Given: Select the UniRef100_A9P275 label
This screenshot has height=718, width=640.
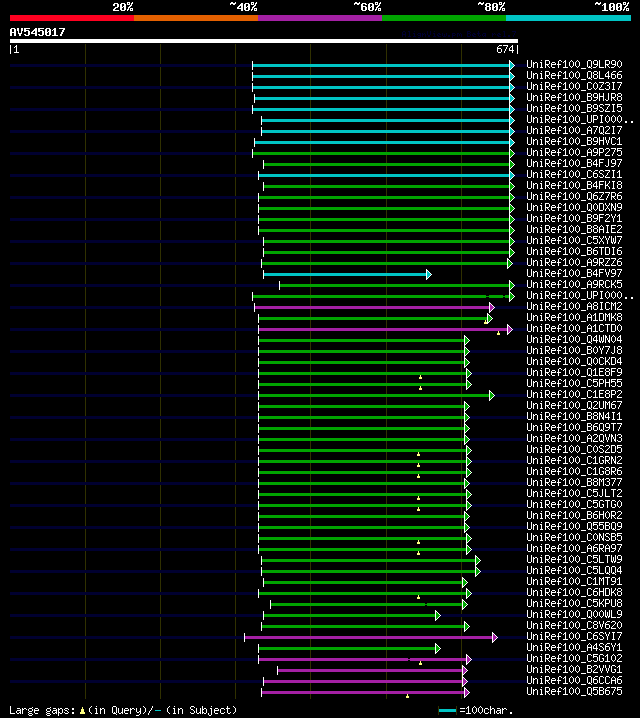Looking at the screenshot, I should (x=574, y=152).
